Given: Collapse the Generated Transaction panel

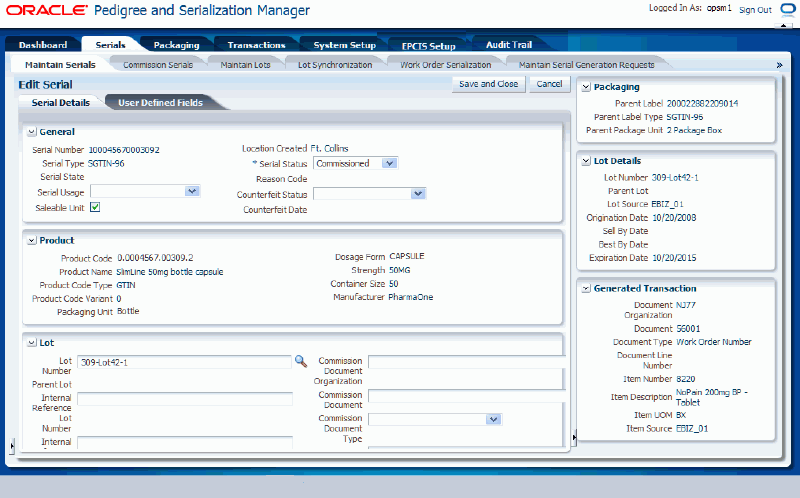Looking at the screenshot, I should 586,288.
